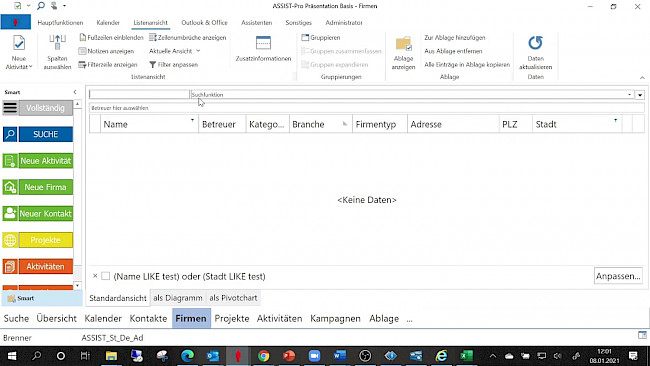This screenshot has height=366, width=650.
Task: Switch to als Pivotchart view tab
Action: point(233,298)
